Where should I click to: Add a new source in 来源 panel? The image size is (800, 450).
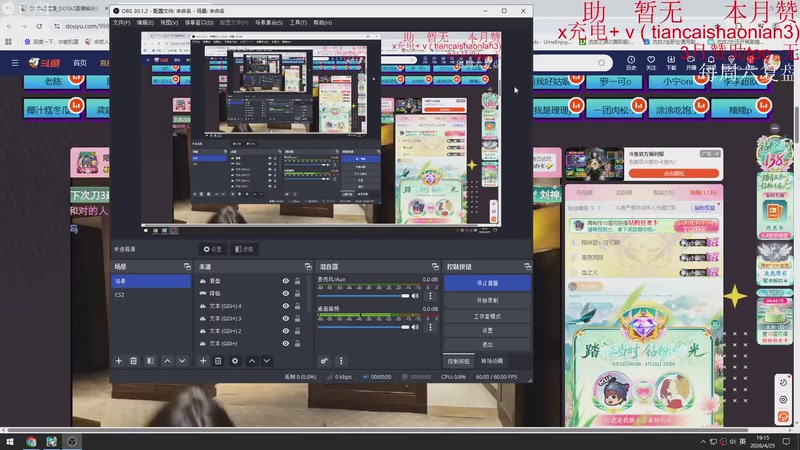(203, 361)
